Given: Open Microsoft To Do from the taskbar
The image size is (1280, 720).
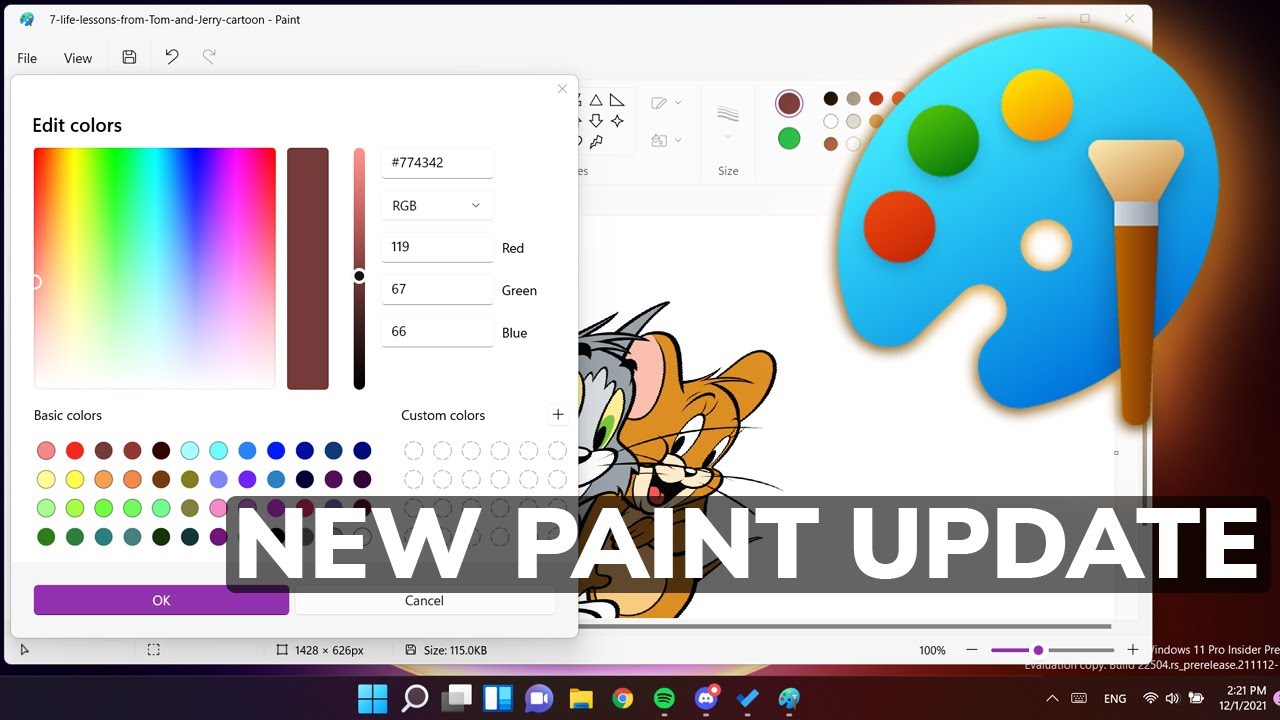Looking at the screenshot, I should (748, 698).
